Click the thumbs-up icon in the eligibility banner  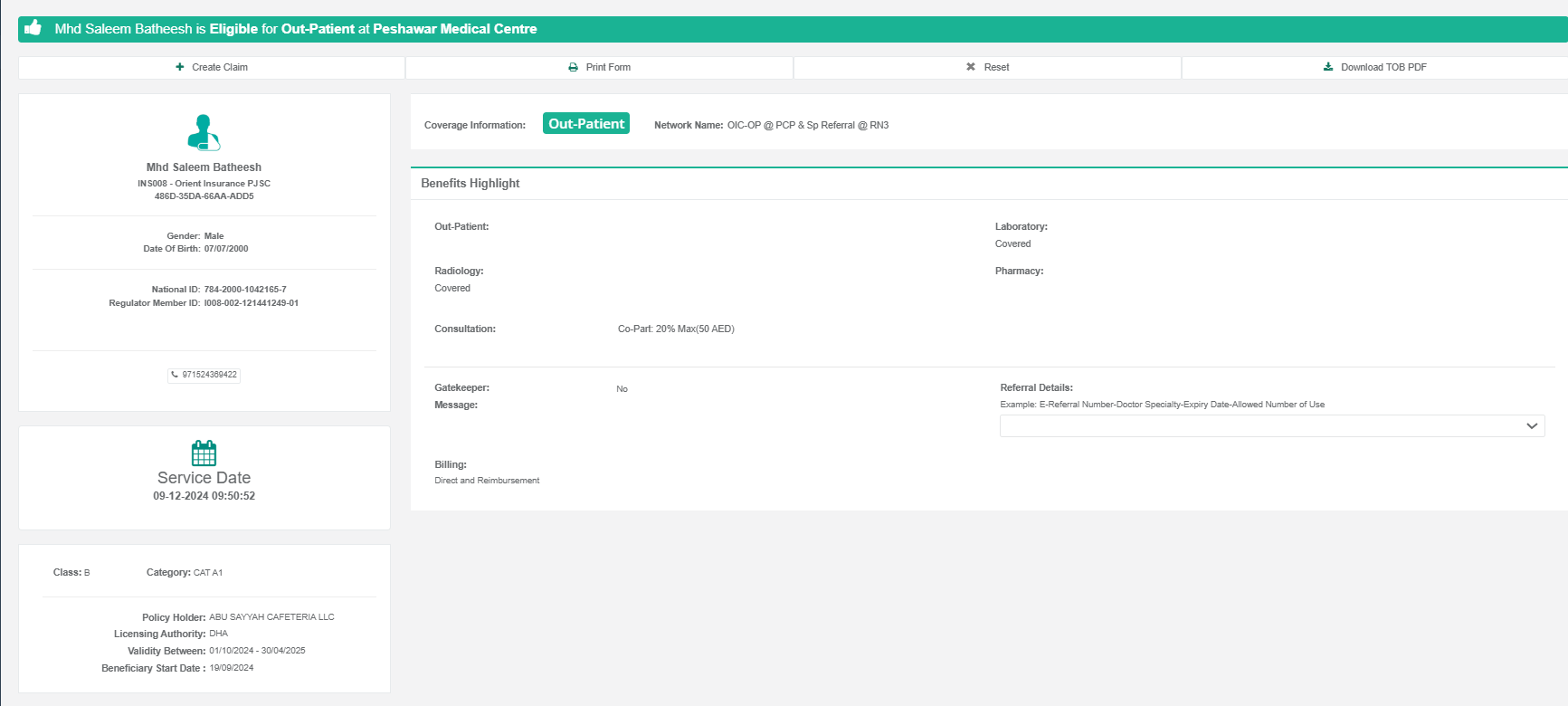(x=33, y=28)
